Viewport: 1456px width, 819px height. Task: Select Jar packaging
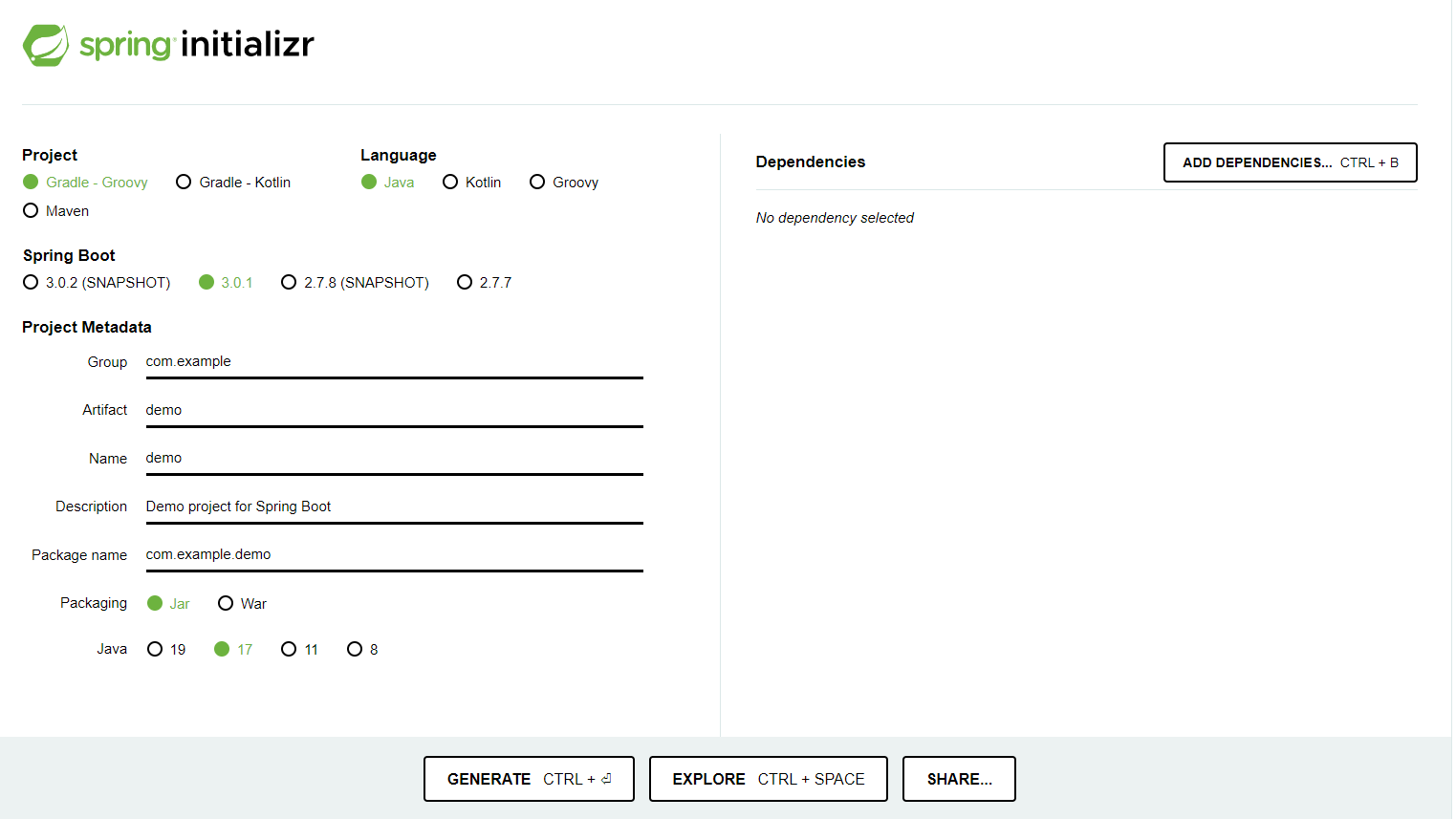[x=169, y=604]
